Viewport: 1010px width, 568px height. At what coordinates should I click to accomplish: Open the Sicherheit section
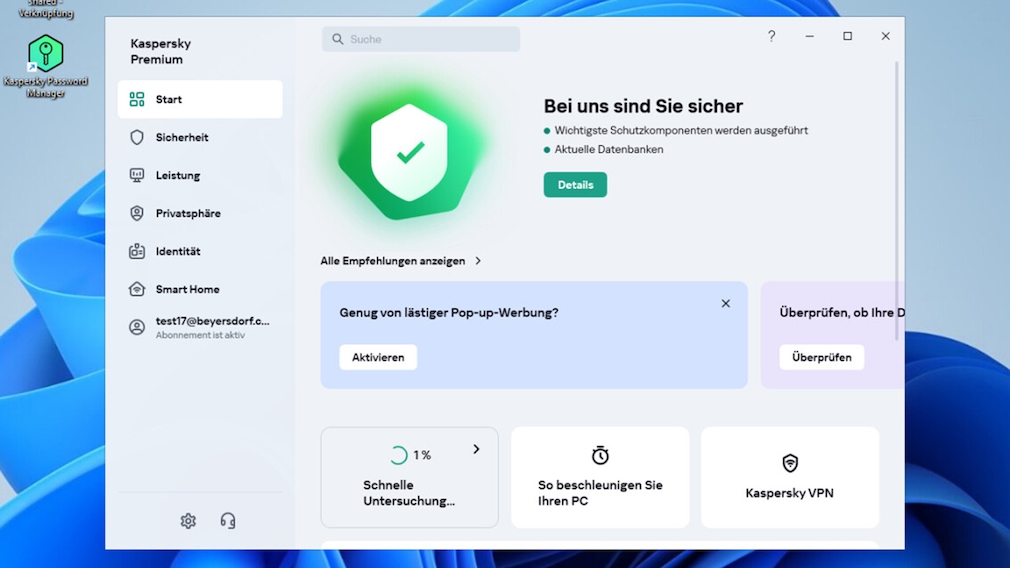(200, 137)
